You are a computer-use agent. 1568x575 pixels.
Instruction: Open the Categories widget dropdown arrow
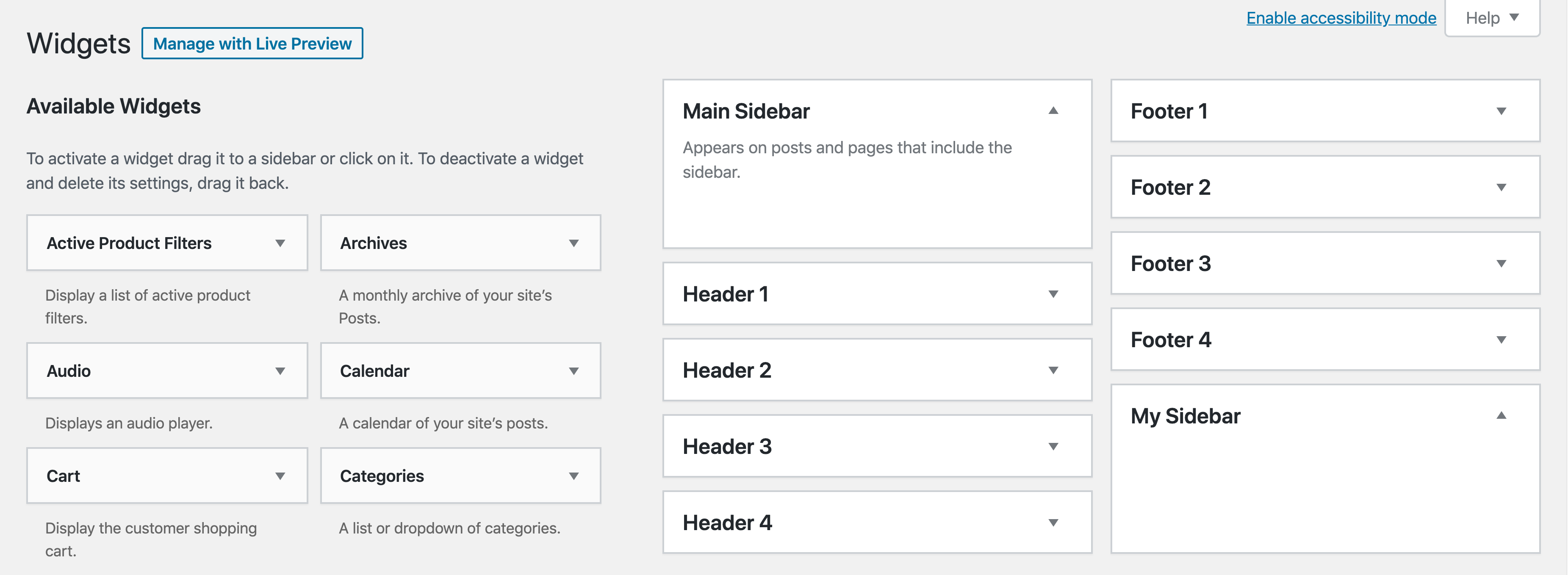tap(573, 476)
